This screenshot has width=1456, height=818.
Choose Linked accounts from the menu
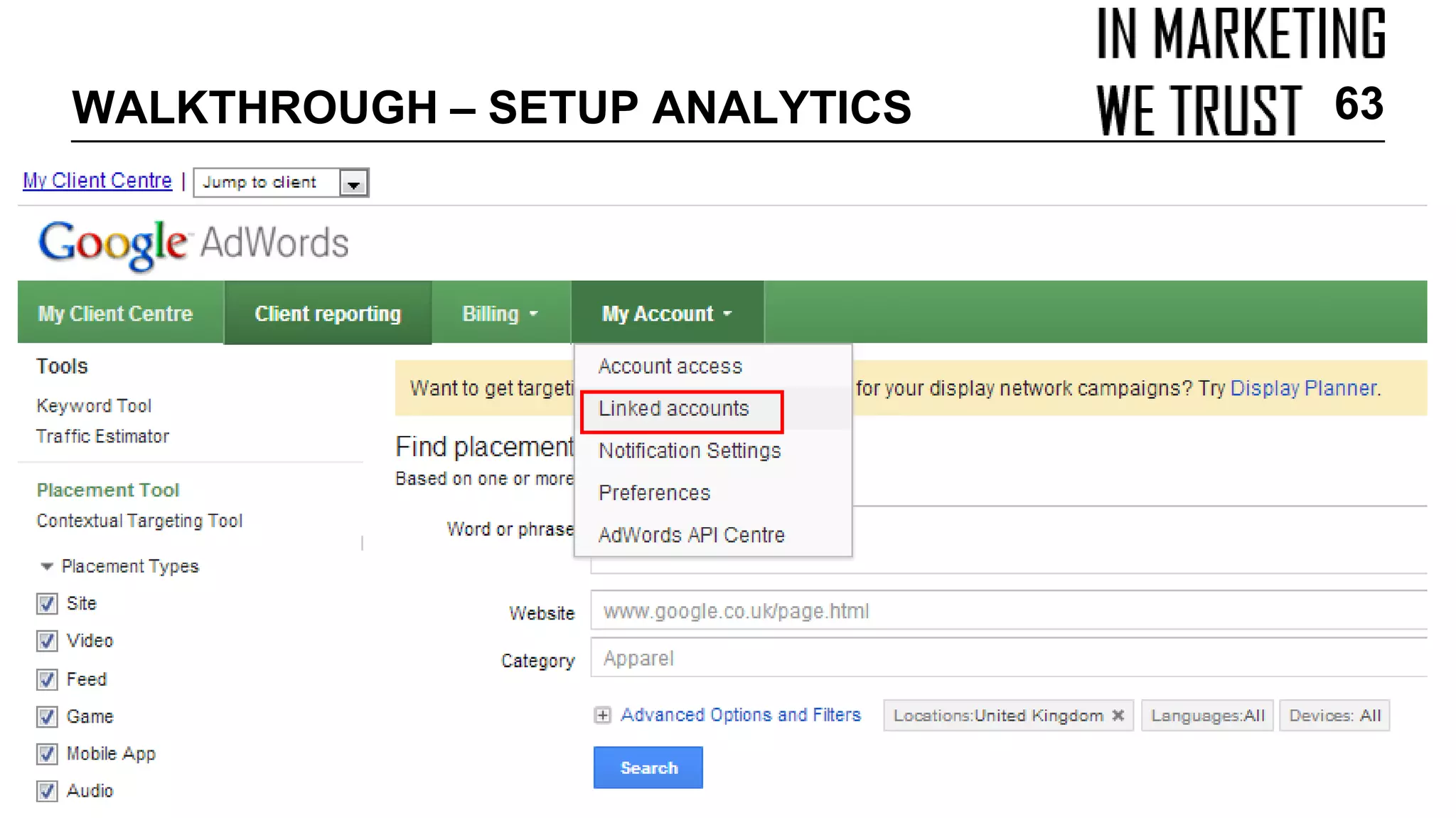tap(713, 409)
